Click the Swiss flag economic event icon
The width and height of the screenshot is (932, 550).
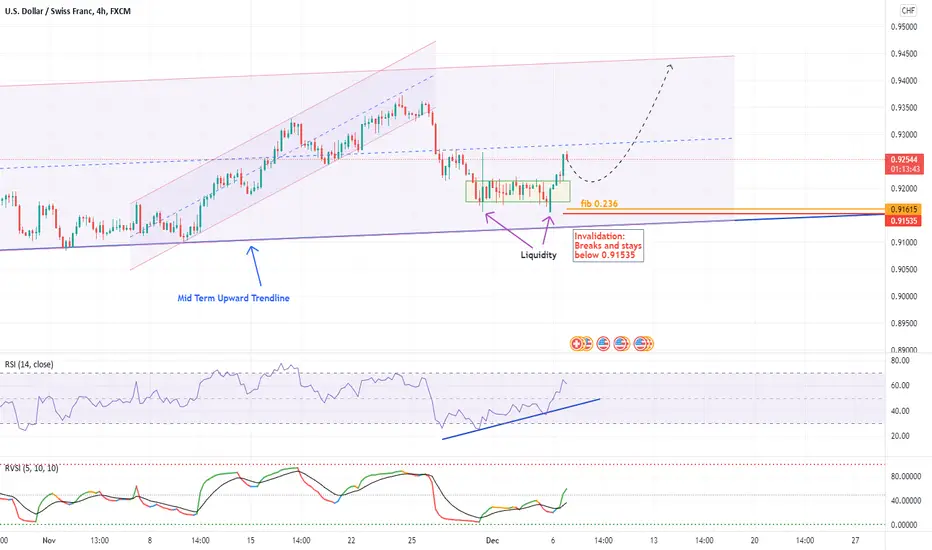[576, 343]
